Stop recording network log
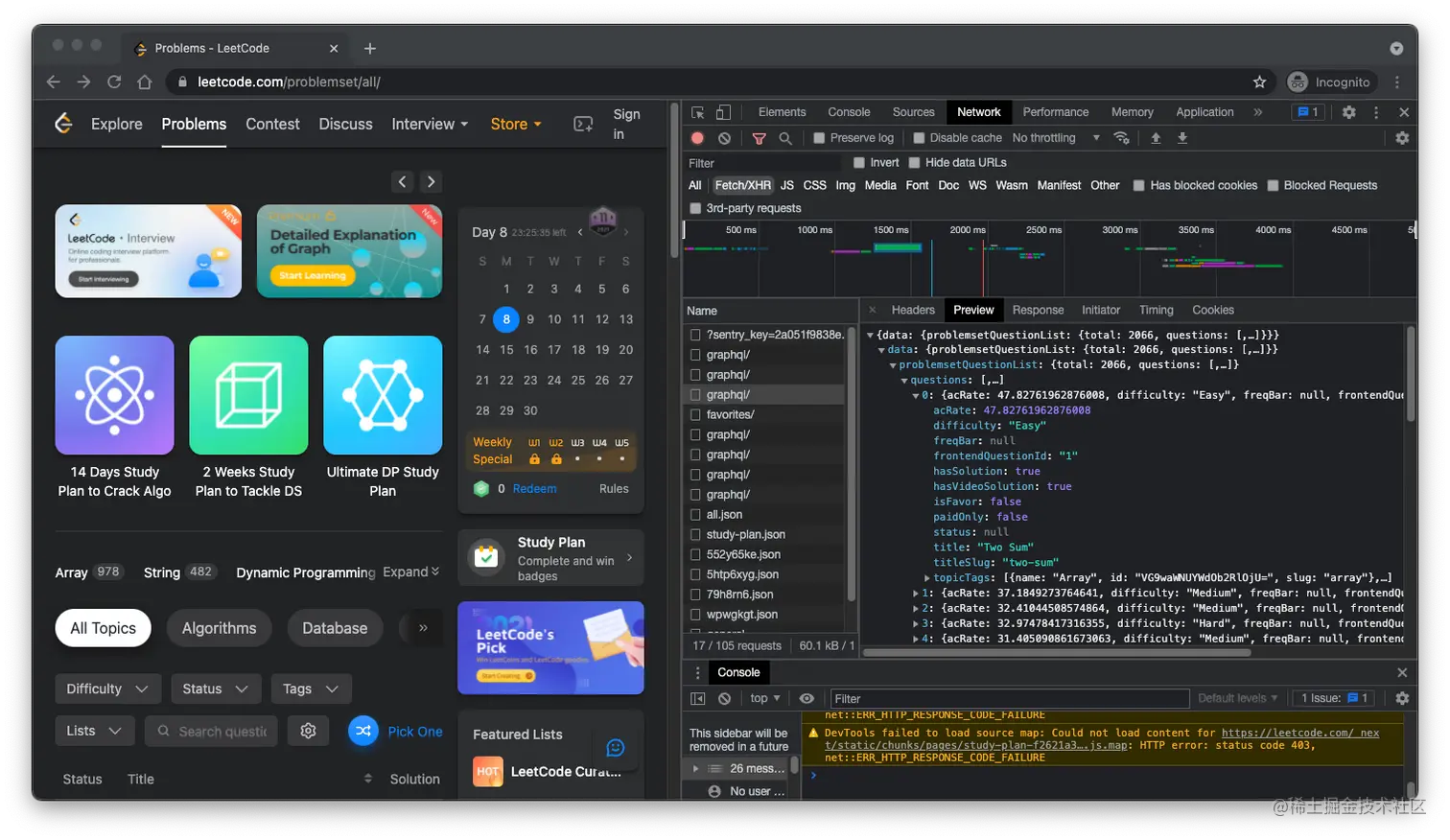Viewport: 1450px width, 840px height. coord(697,138)
